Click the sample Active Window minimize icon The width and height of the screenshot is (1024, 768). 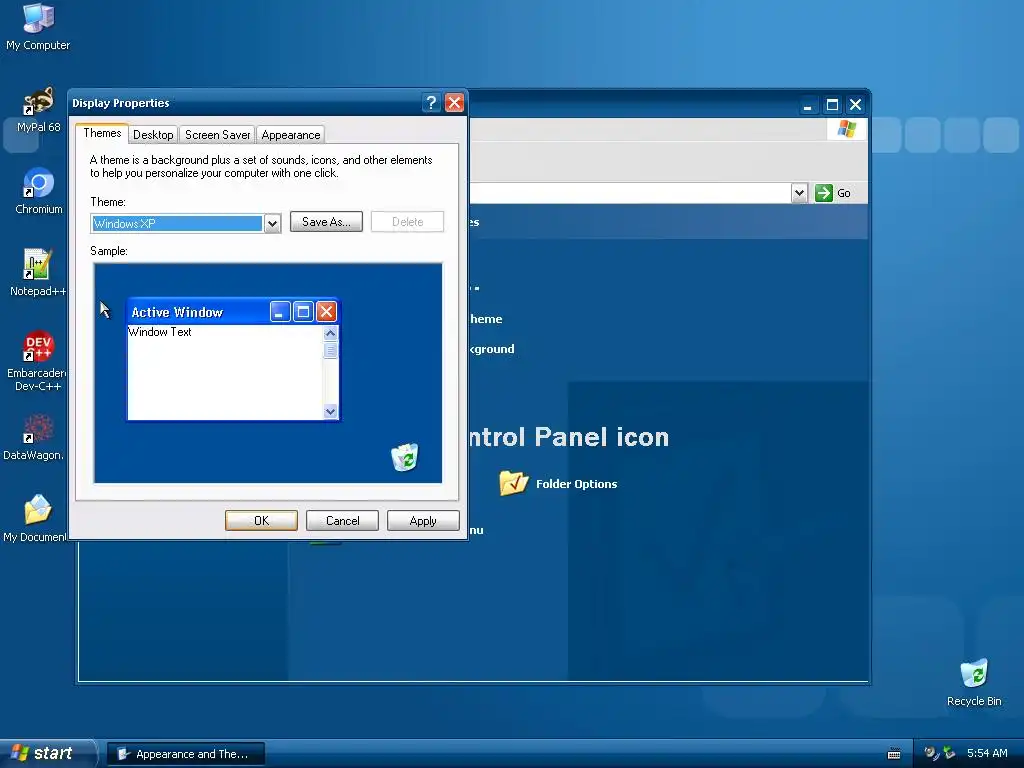click(x=280, y=312)
